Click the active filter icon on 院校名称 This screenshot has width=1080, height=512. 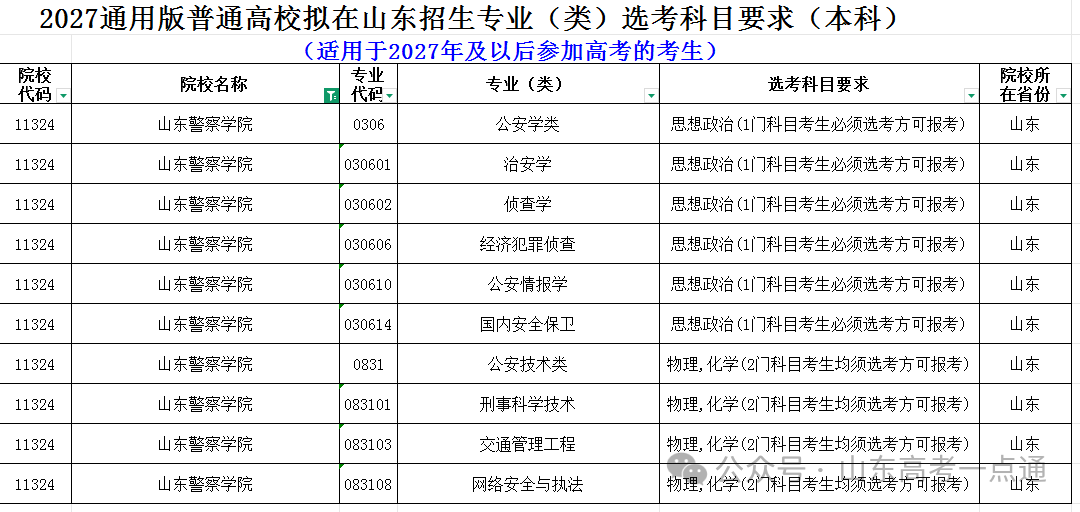[331, 96]
